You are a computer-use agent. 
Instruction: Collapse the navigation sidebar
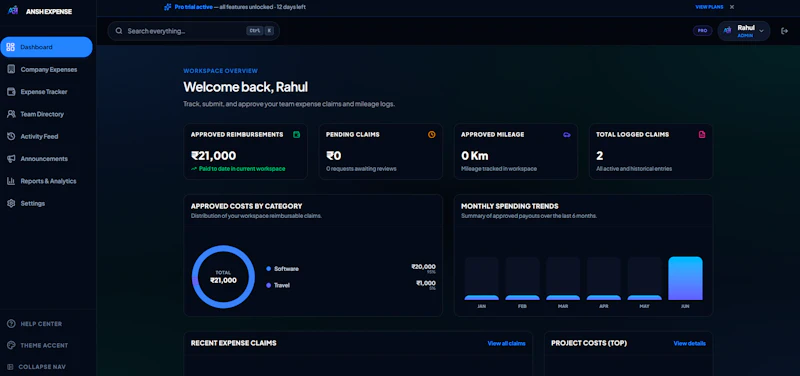point(36,367)
